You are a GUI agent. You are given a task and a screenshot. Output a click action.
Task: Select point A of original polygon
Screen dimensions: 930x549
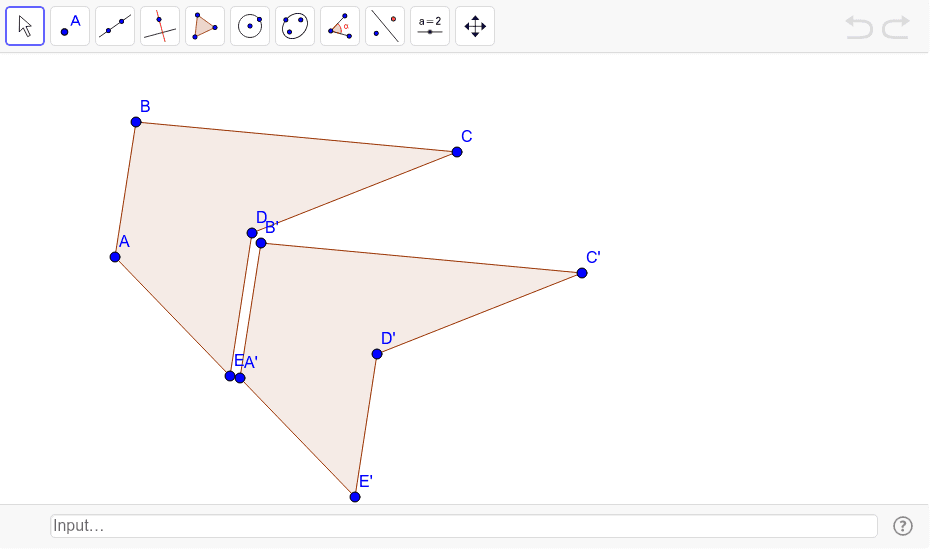pos(115,257)
